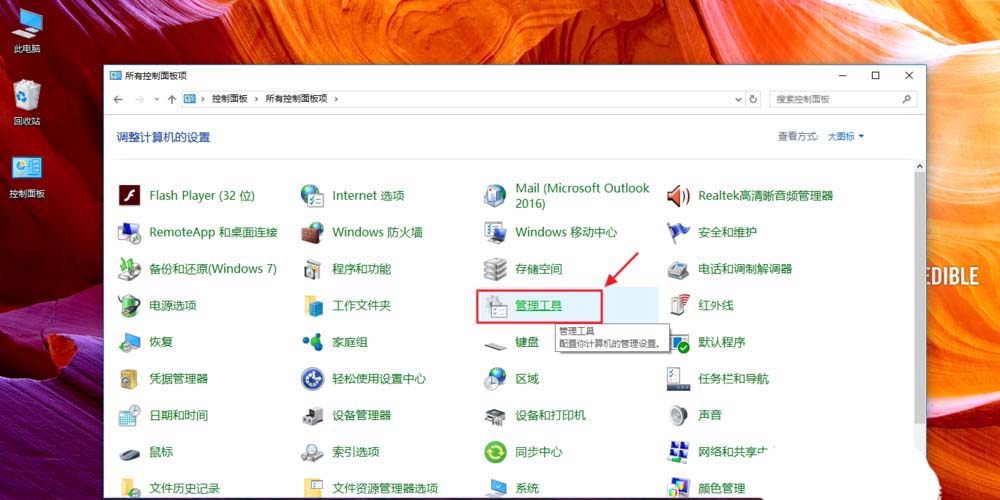Screen dimensions: 1000x500
Task: Open the 鼠标 mouse icon
Action: point(129,453)
